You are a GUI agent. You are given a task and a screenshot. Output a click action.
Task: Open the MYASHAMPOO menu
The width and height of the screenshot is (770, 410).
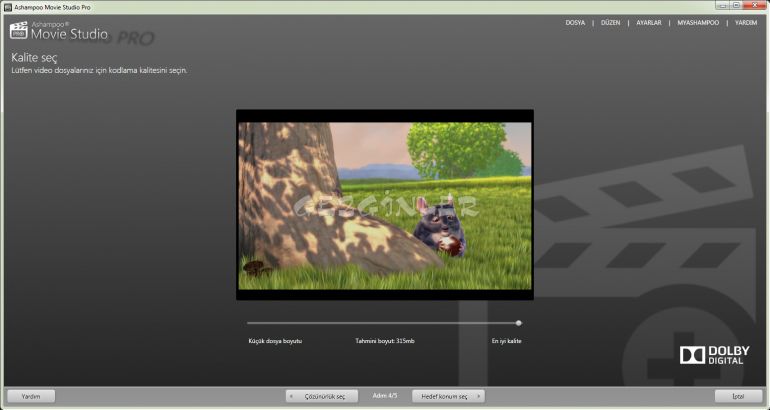pos(698,23)
